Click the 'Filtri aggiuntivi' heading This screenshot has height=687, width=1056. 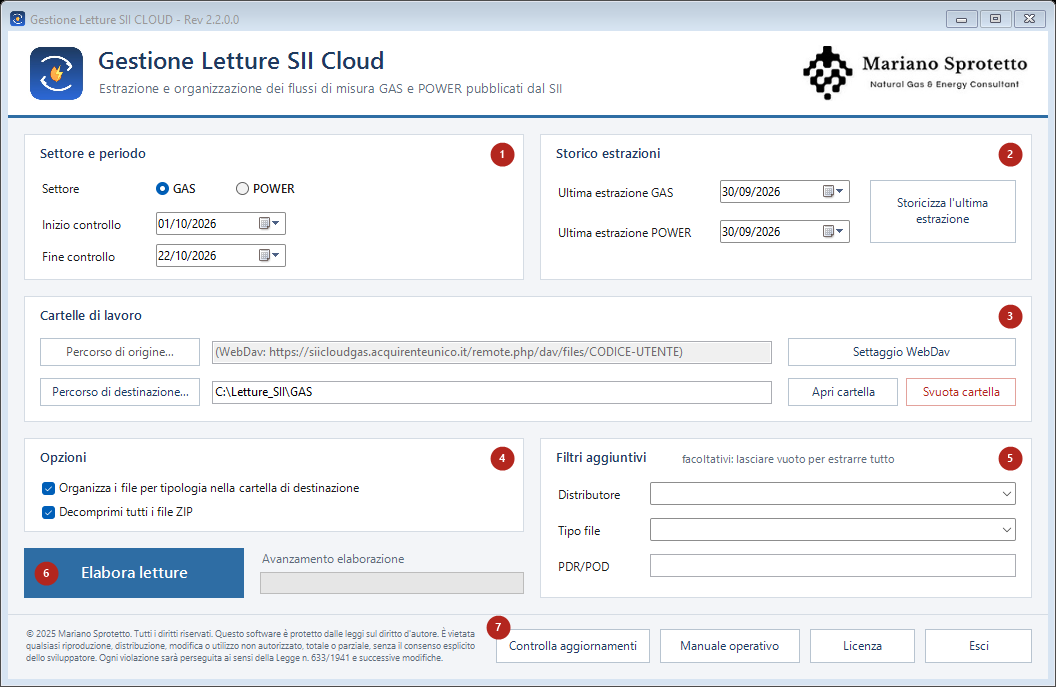coord(601,458)
